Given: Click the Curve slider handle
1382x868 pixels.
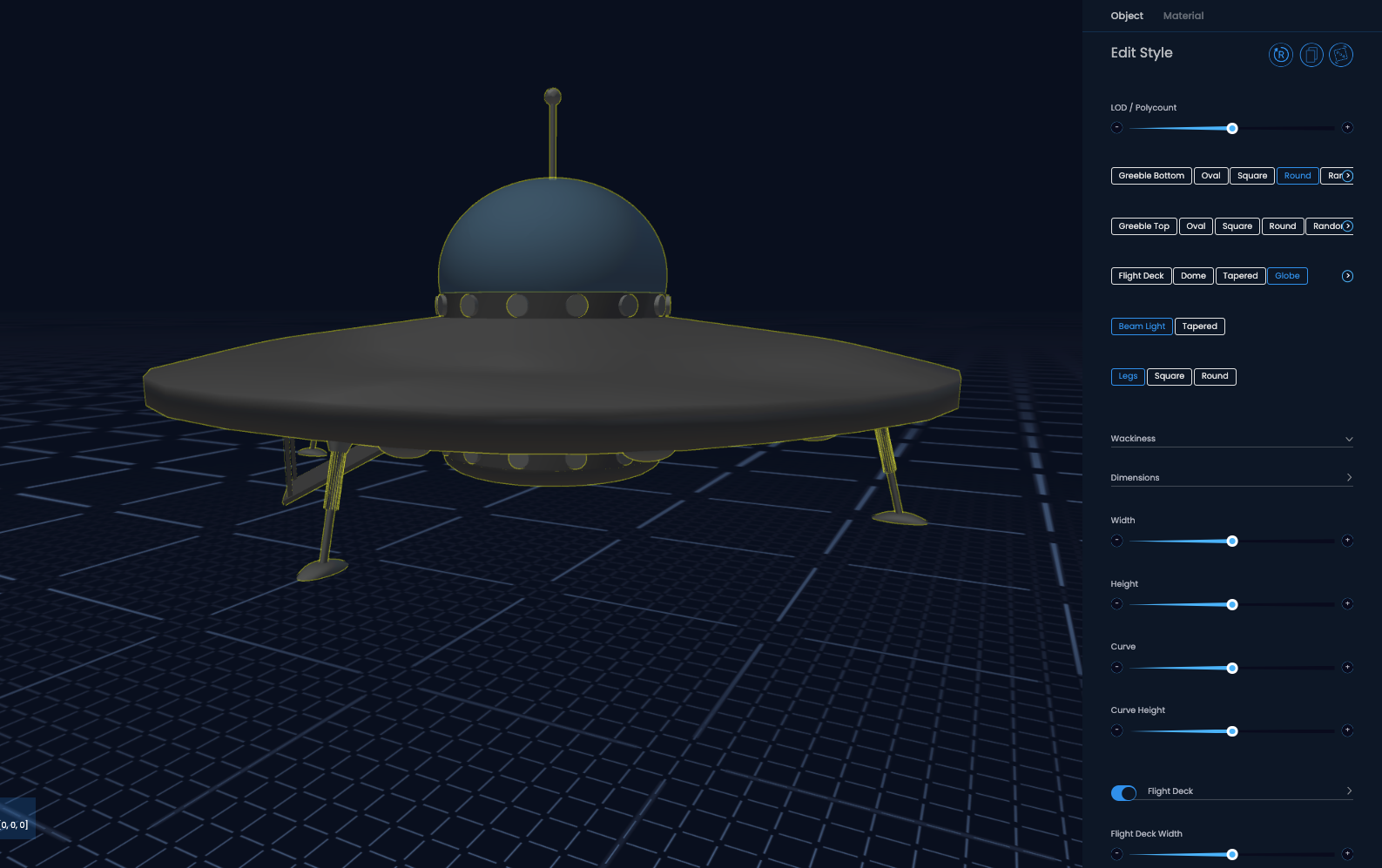Looking at the screenshot, I should coord(1232,669).
